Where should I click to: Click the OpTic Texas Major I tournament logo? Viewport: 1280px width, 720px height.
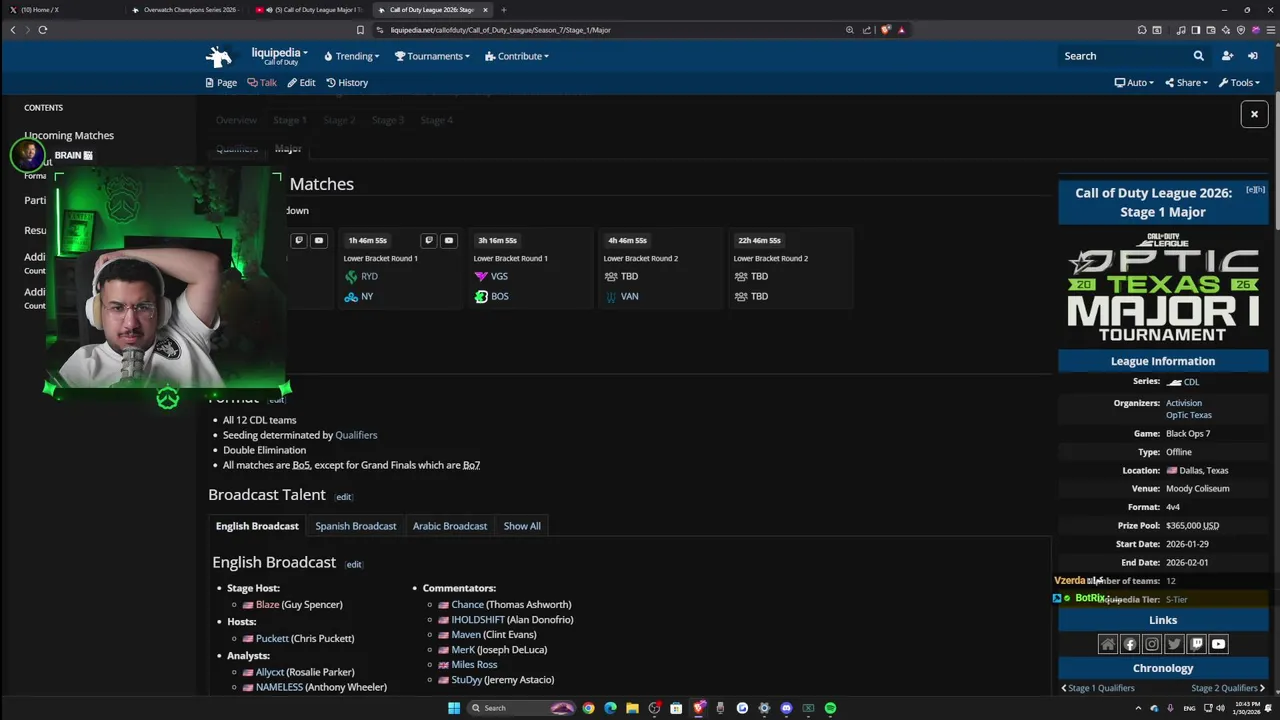[x=1162, y=287]
